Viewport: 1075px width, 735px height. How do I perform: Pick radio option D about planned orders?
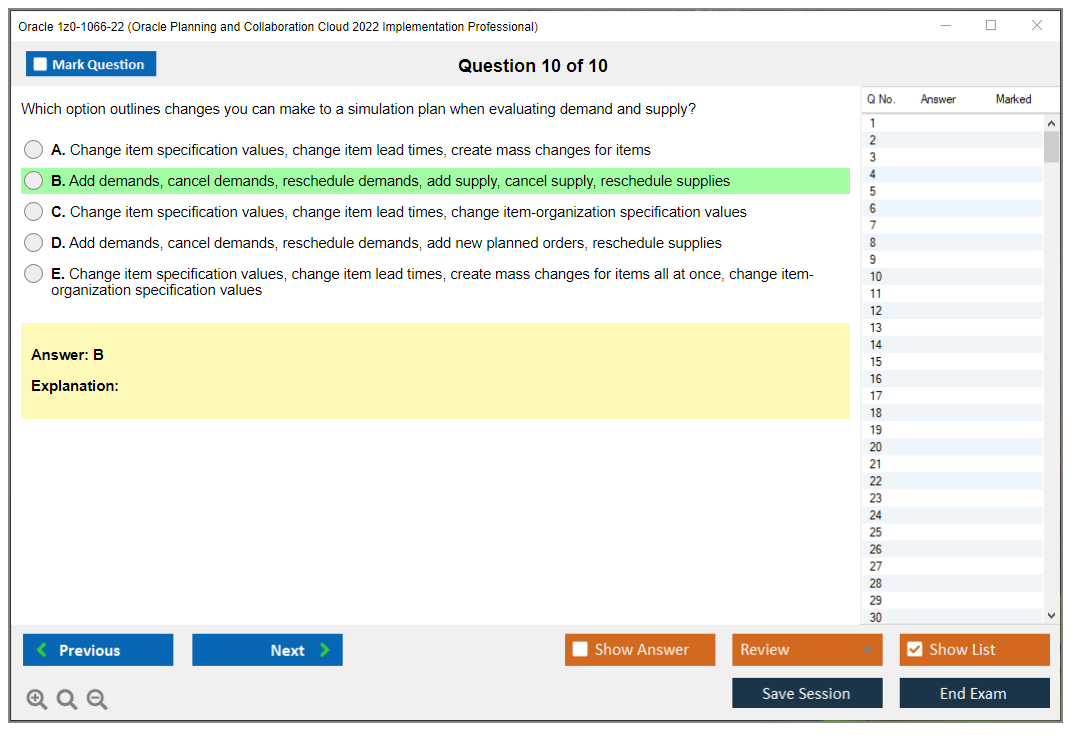34,243
